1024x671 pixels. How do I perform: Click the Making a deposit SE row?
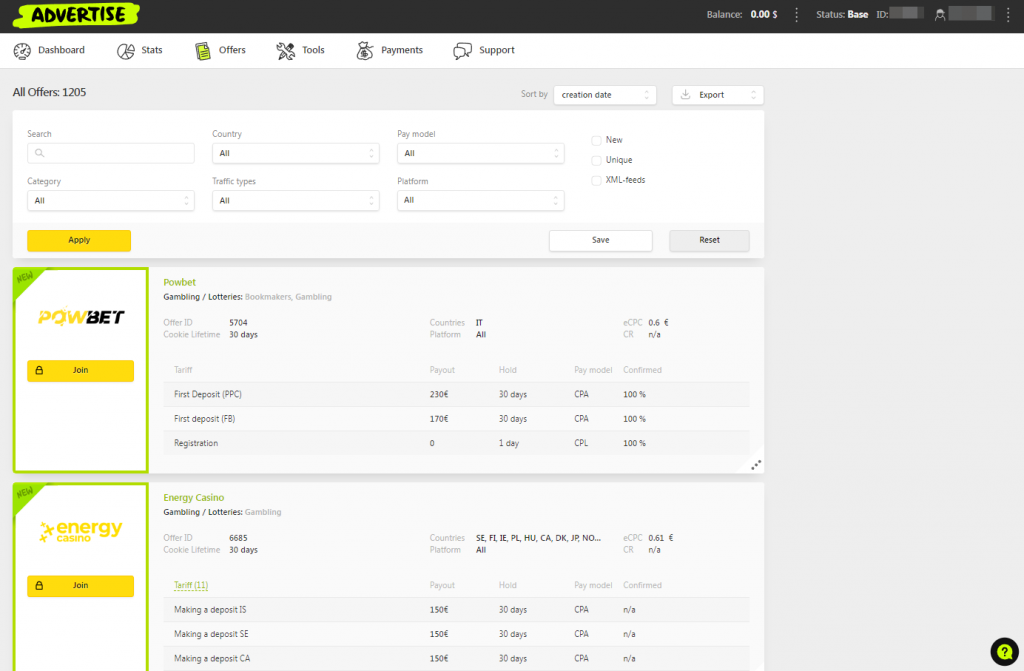[x=456, y=634]
